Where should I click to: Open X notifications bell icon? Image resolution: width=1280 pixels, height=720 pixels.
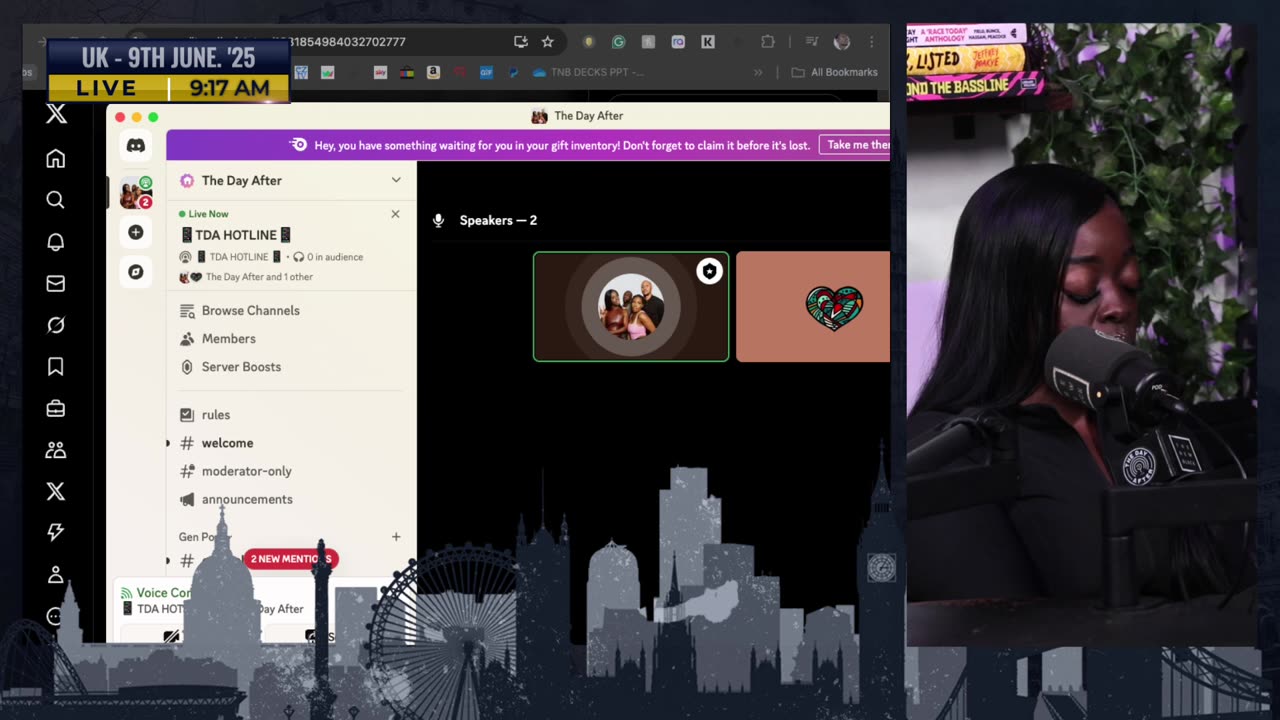[56, 242]
